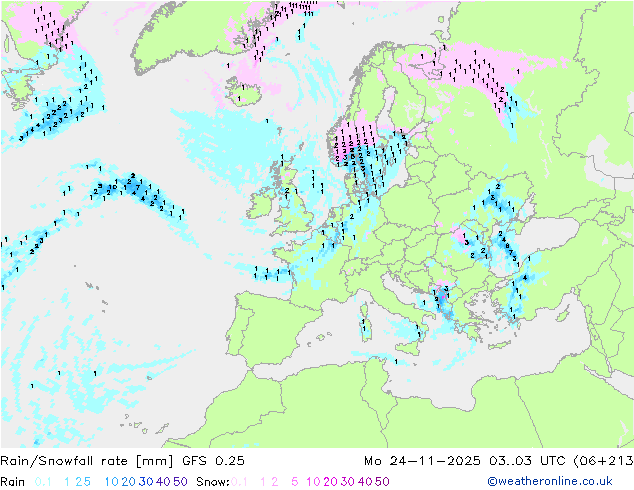Viewport: 634px width, 490px height.
Task: Select the Snow legend value 40
Action: 365,482
